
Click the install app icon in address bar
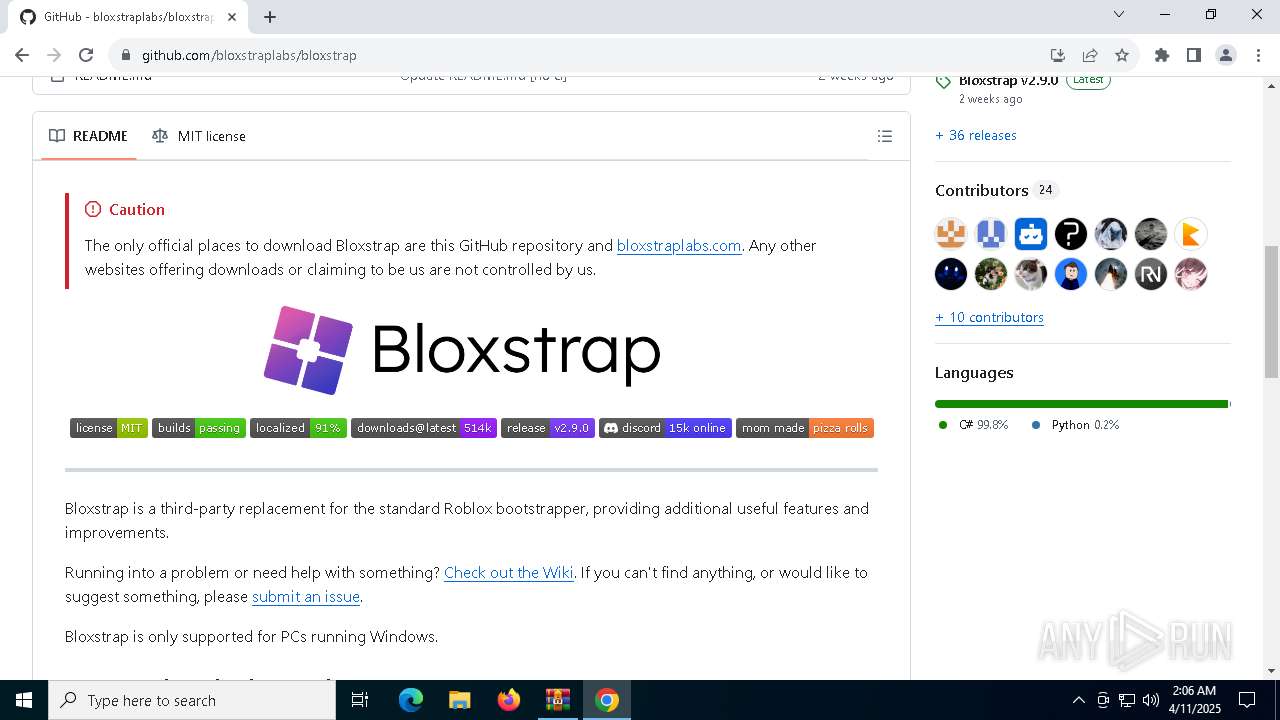pos(1057,55)
